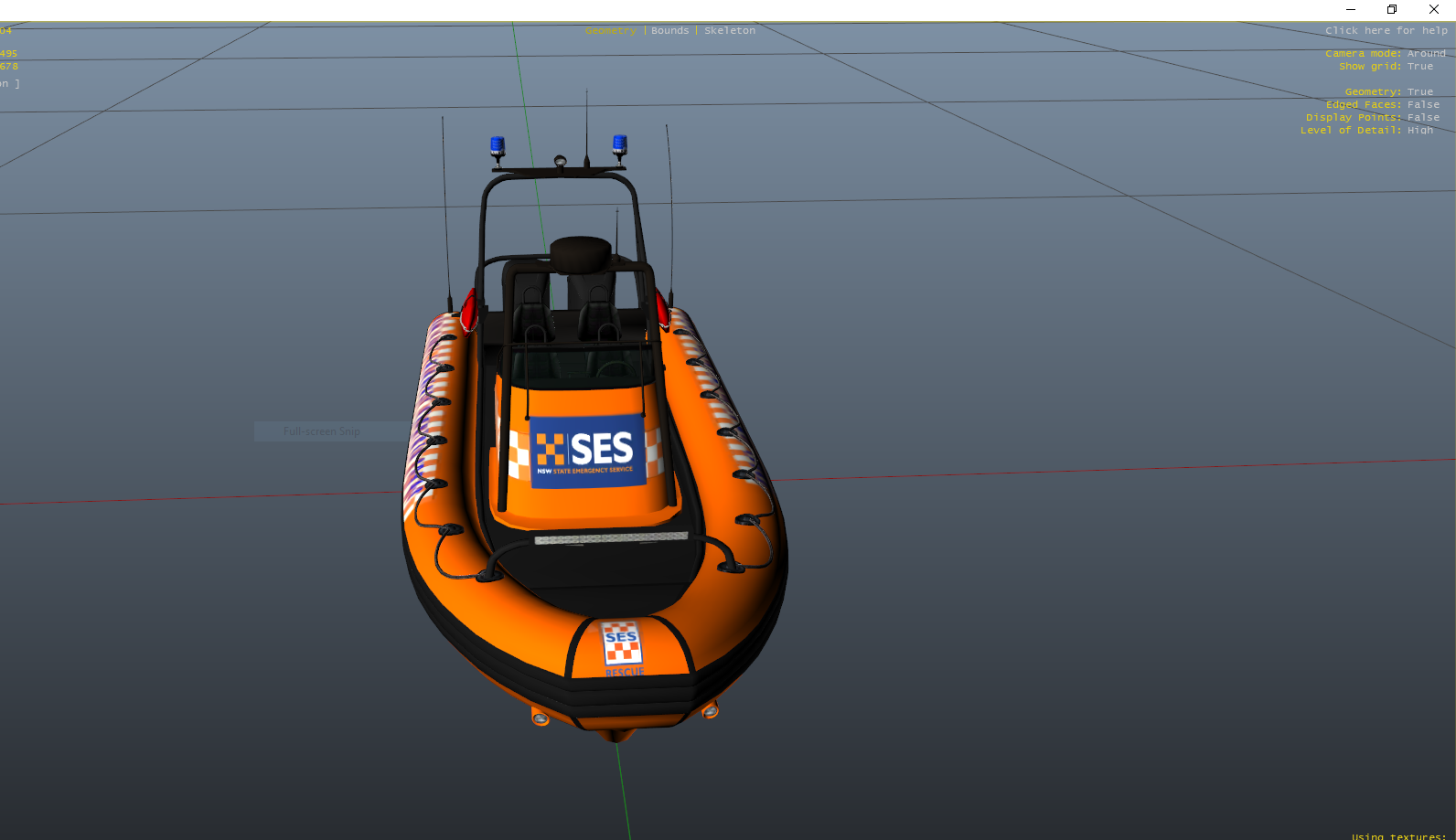The height and width of the screenshot is (840, 1456).
Task: Click the right blue beacon light
Action: [619, 144]
